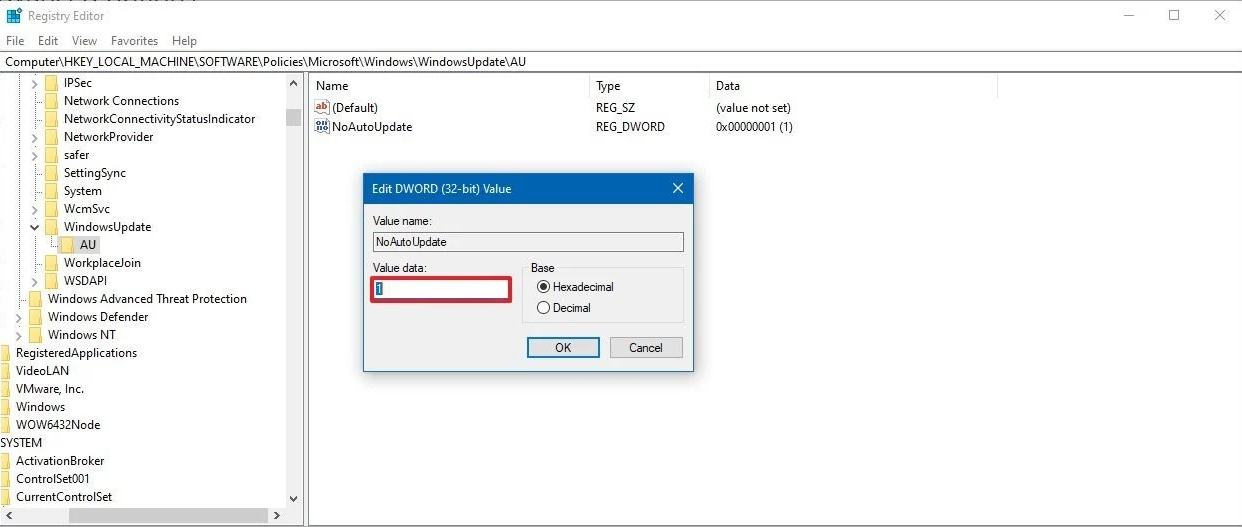Click the System folder icon under Windows policies
The width and height of the screenshot is (1242, 527).
(x=52, y=191)
